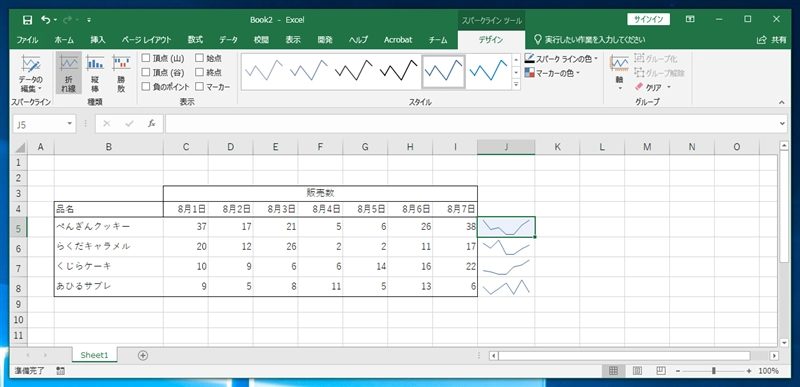Expand the style gallery More button
Image resolution: width=800 pixels, height=387 pixels.
pyautogui.click(x=516, y=85)
